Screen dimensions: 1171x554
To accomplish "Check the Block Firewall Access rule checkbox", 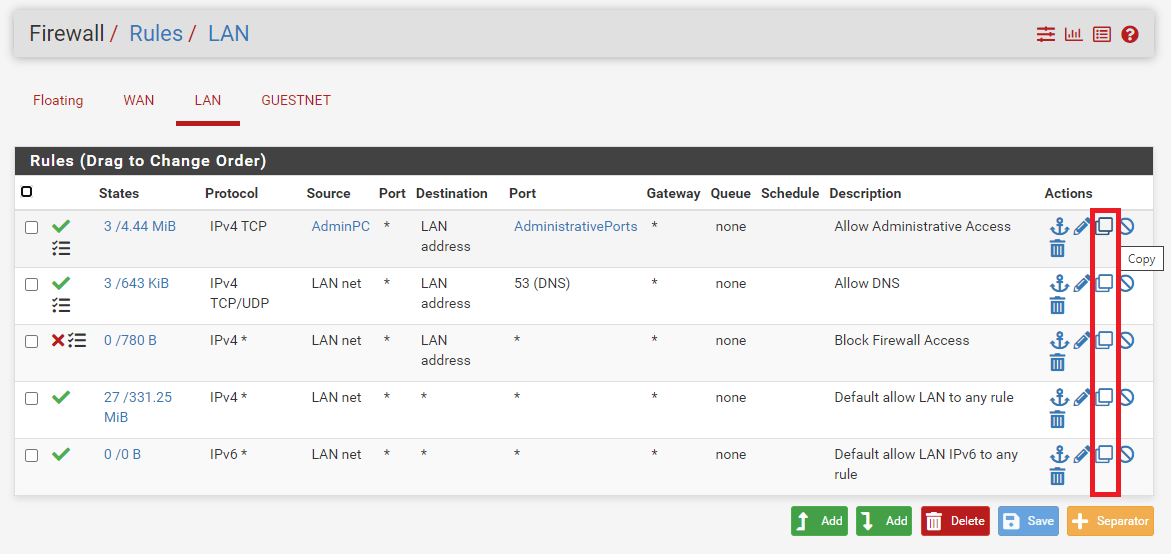I will [x=32, y=342].
